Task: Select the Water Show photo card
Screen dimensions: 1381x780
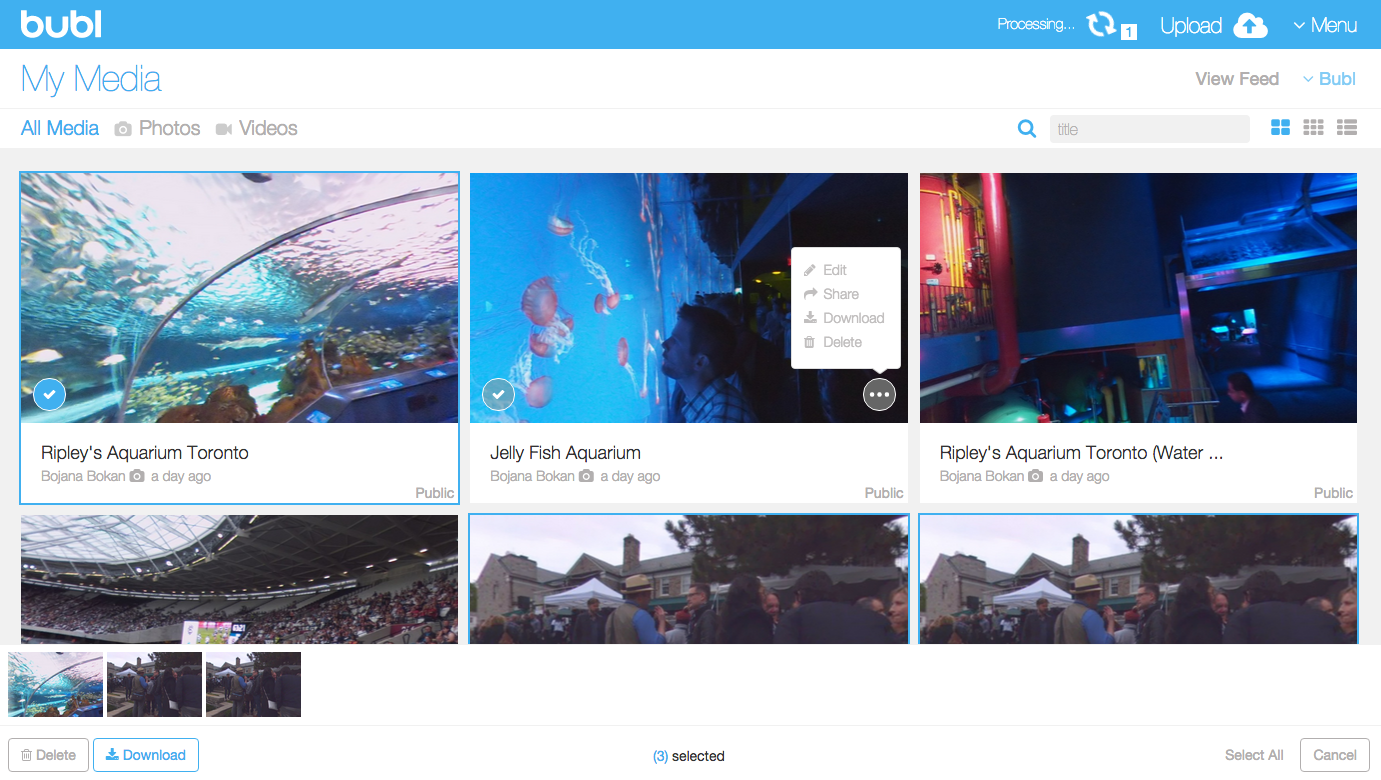Action: pyautogui.click(x=1138, y=297)
